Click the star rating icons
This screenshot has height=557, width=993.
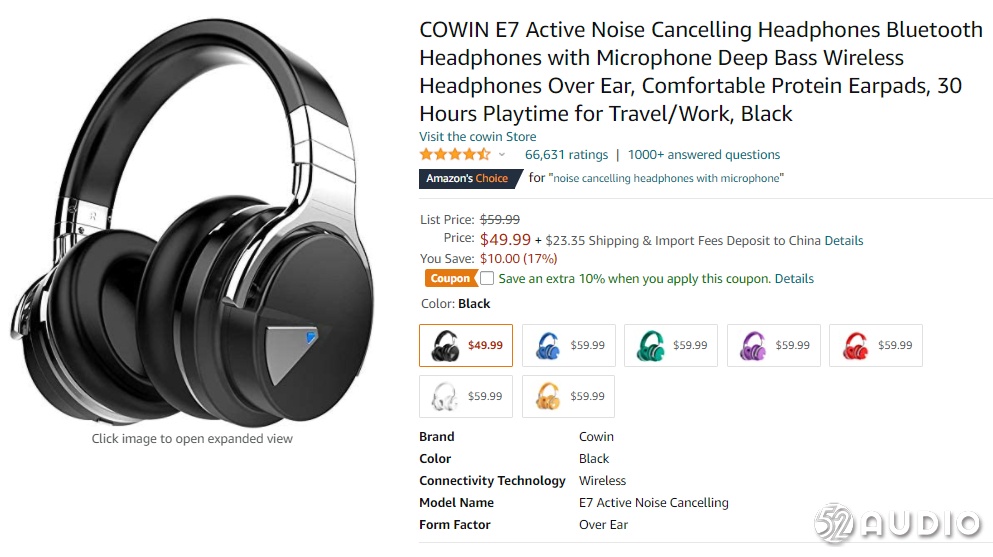(454, 155)
